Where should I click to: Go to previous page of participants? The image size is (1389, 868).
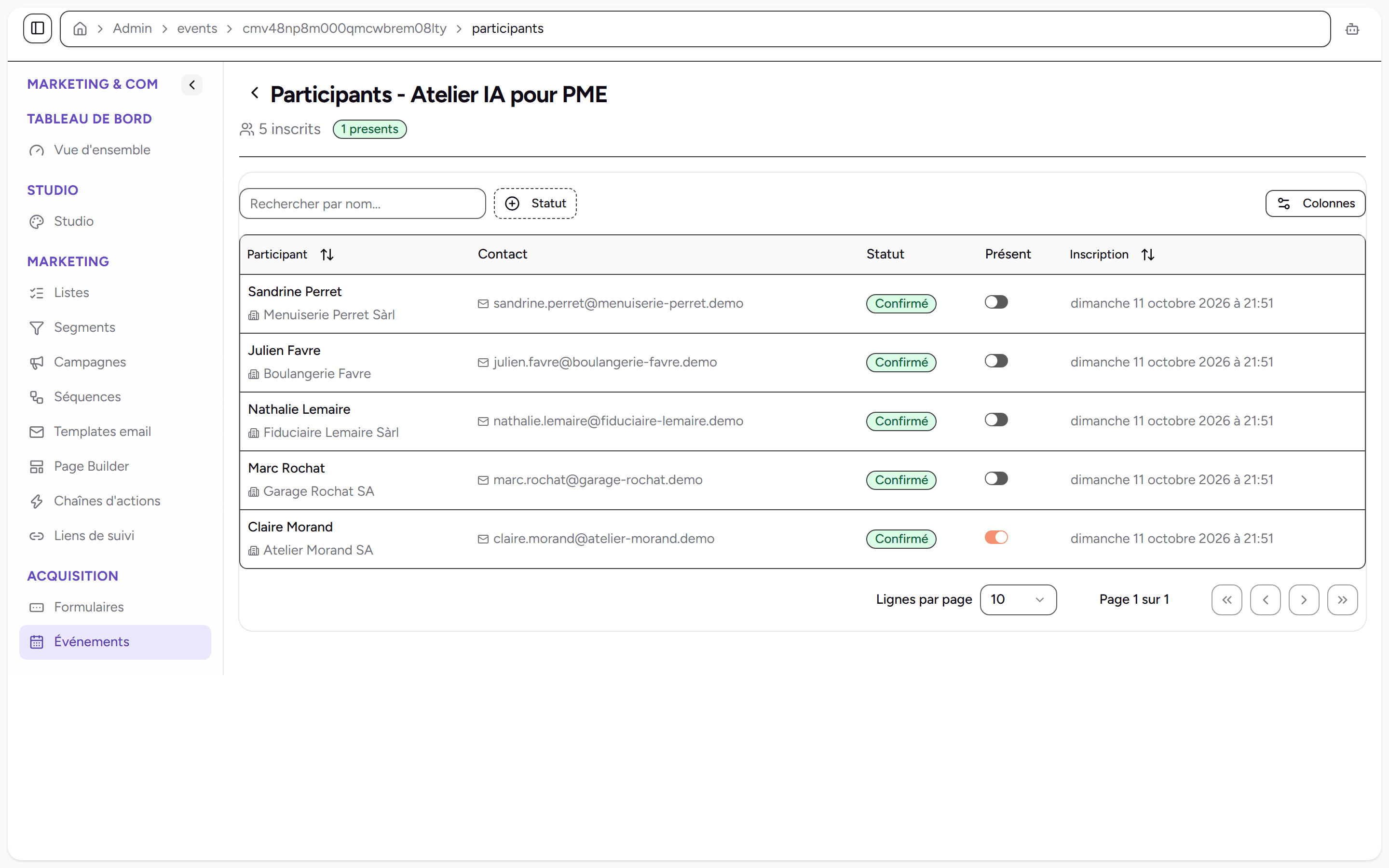(1265, 600)
